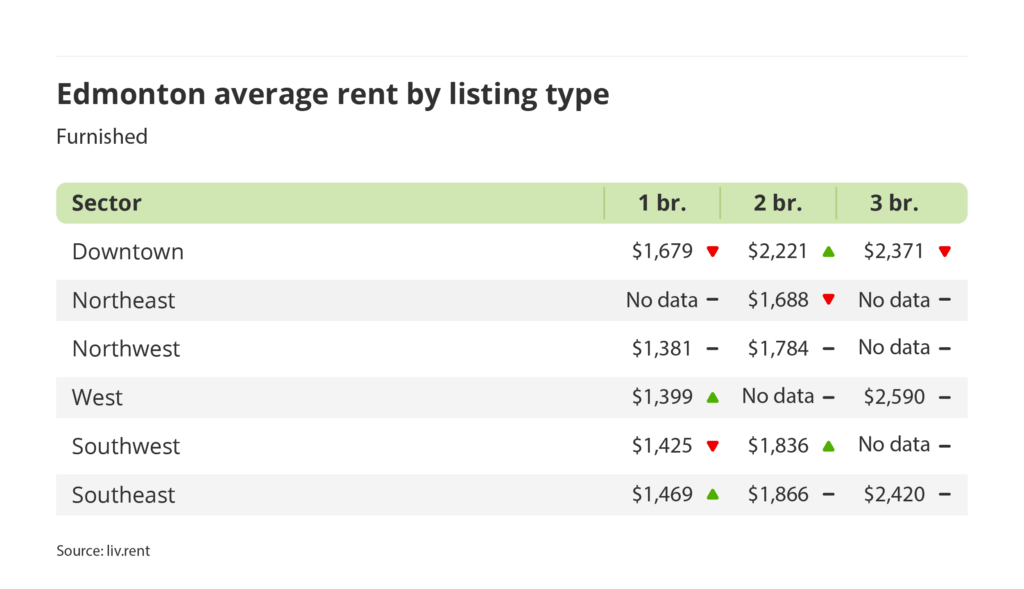Click the red down arrow beside Downtown $1,679
The height and width of the screenshot is (589, 1024).
tap(712, 252)
